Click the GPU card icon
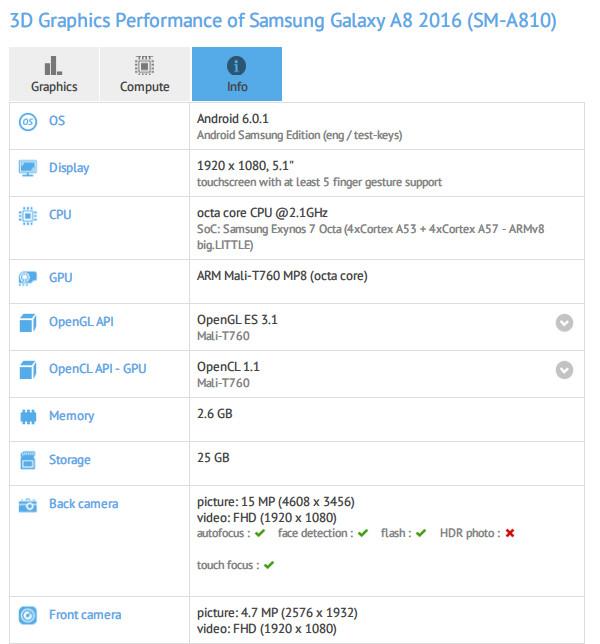 [28, 278]
